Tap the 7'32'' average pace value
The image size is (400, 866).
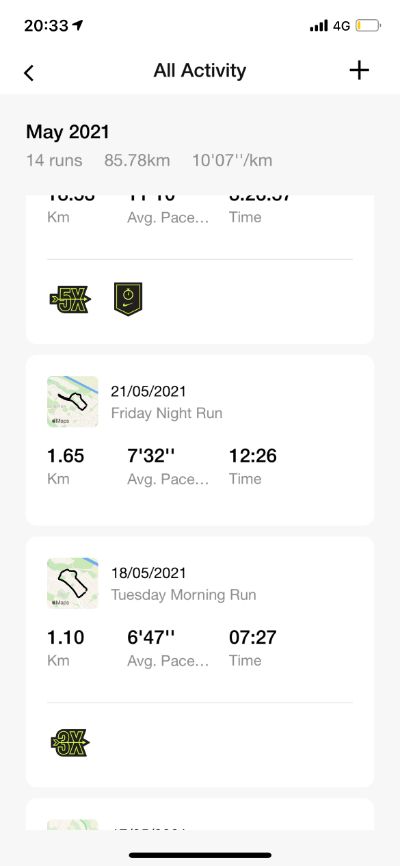[151, 456]
